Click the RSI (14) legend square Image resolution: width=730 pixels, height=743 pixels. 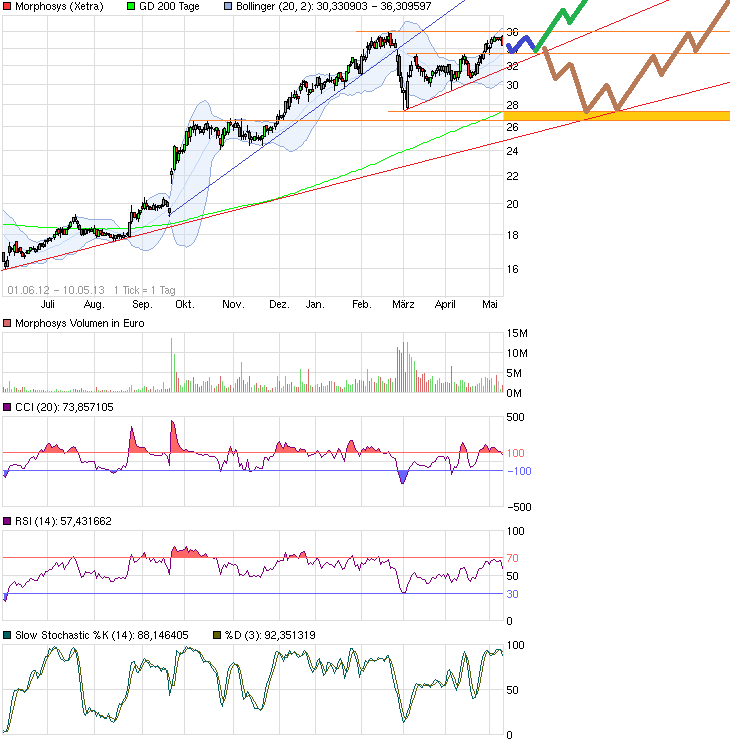tap(7, 521)
